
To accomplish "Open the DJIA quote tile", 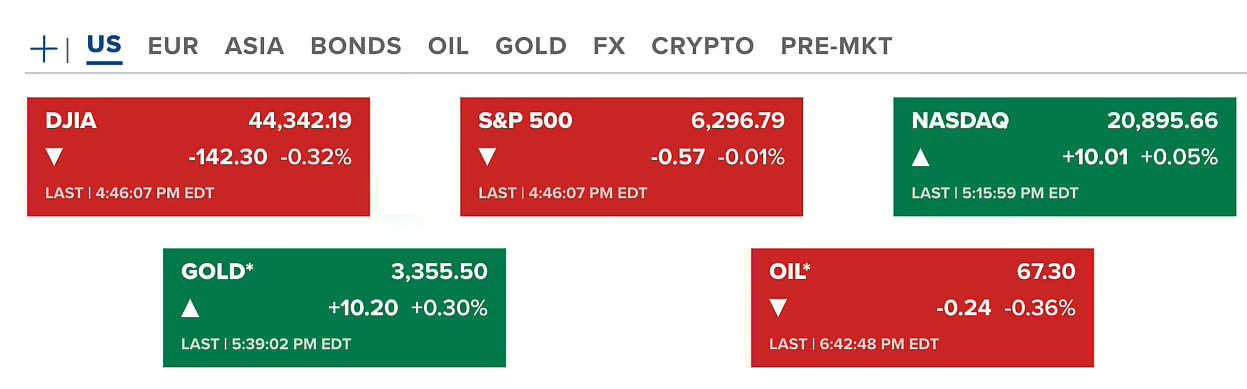I will pos(198,156).
